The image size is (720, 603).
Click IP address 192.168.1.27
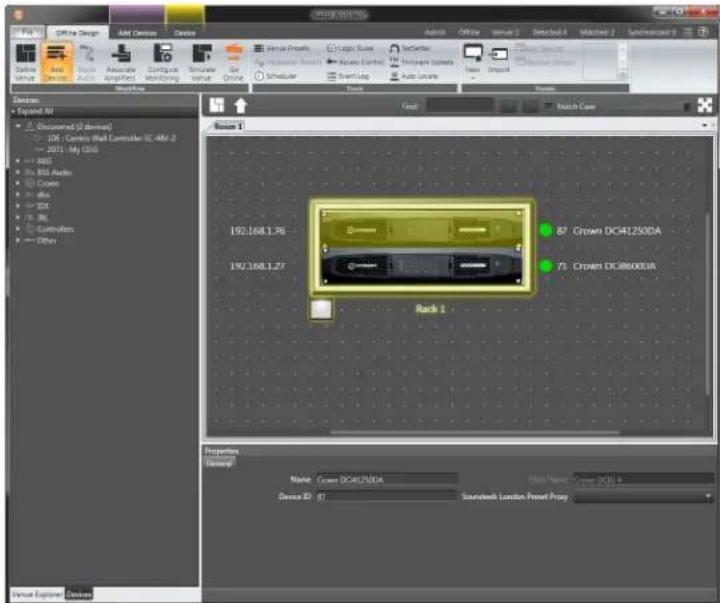point(257,265)
